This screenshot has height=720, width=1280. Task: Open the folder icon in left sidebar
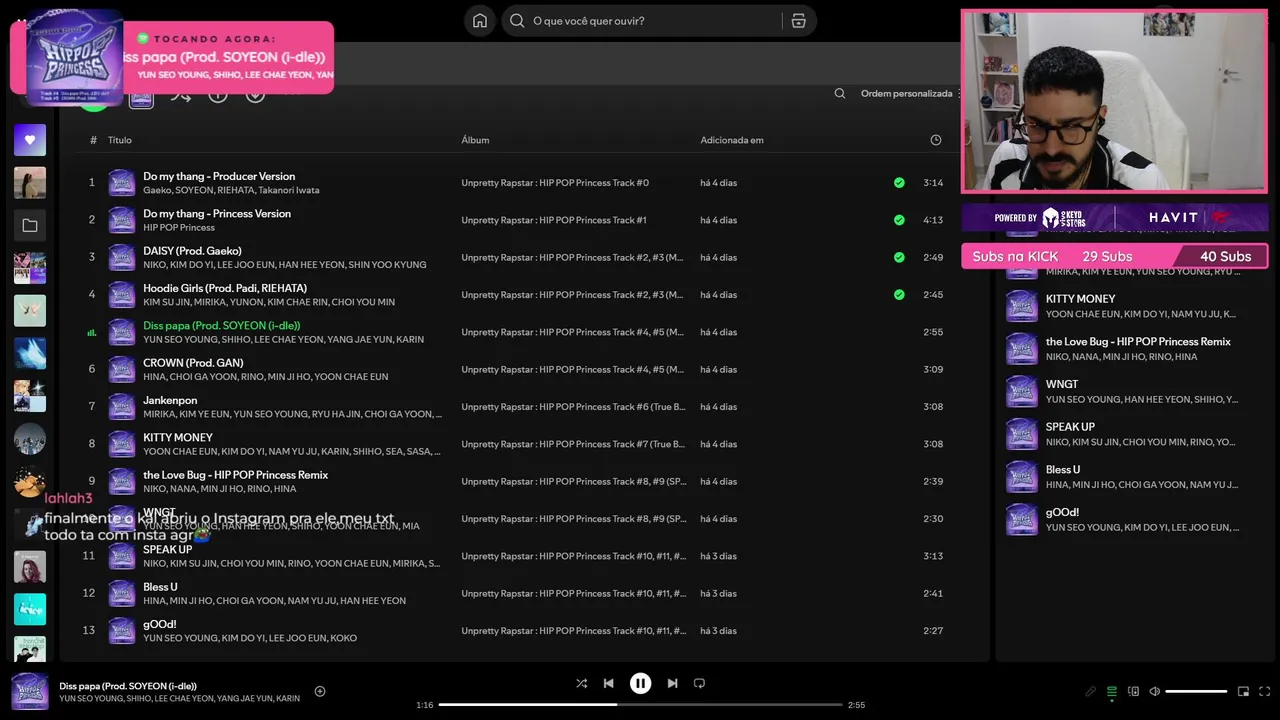tap(30, 226)
